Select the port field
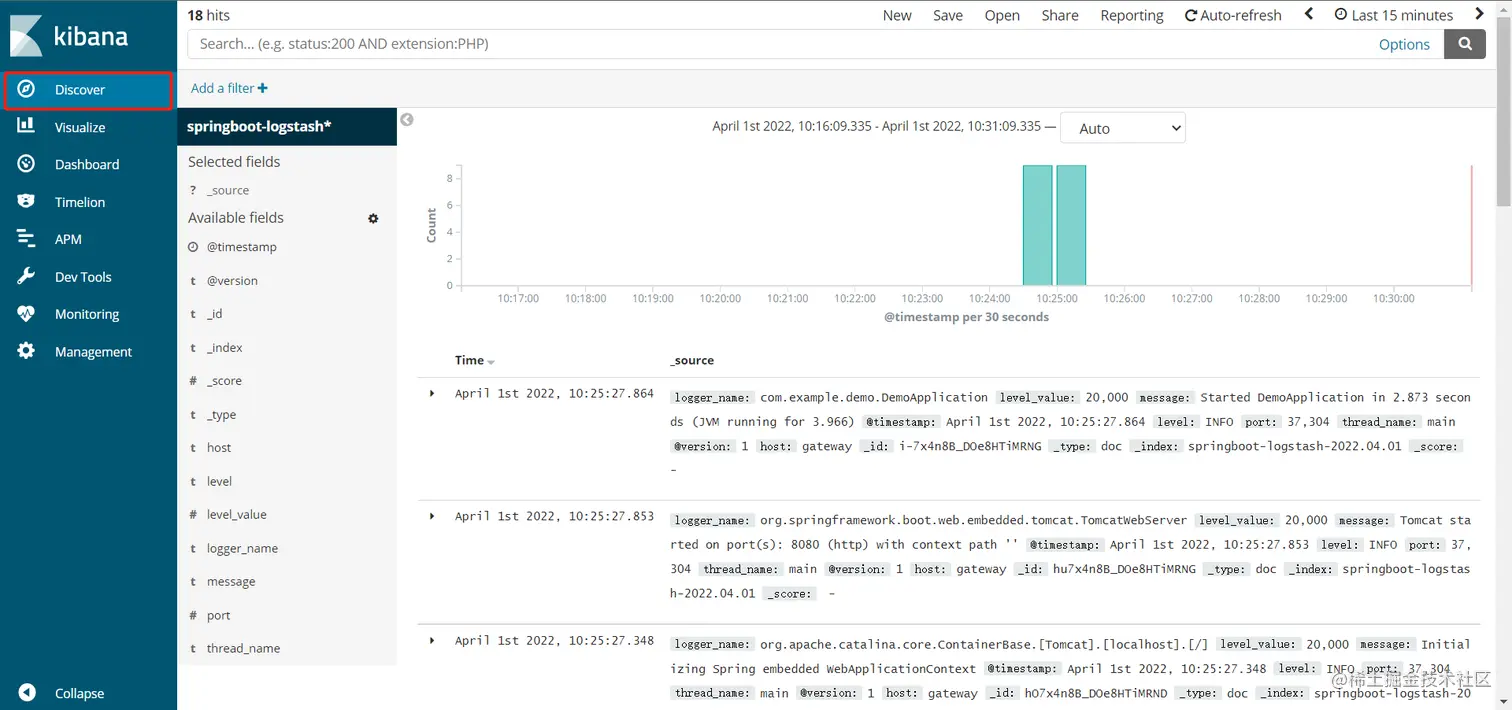1512x710 pixels. tap(218, 615)
